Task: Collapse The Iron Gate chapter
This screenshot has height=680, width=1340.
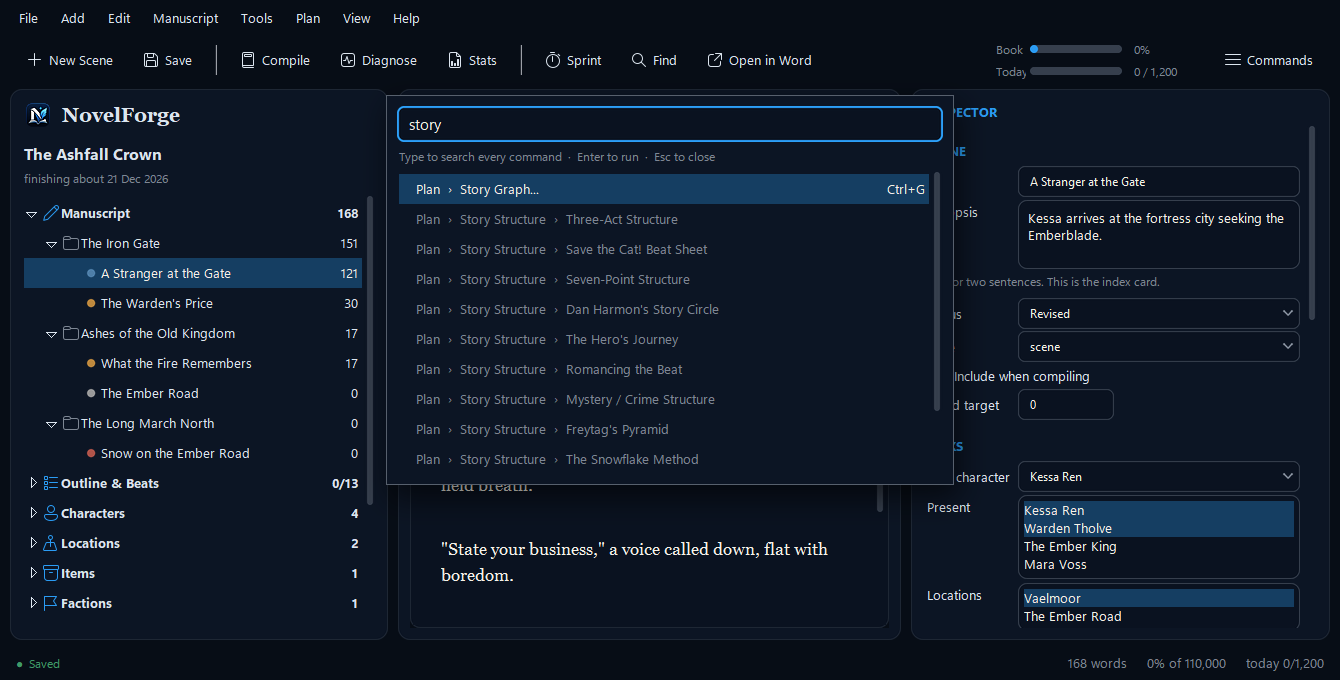Action: coord(52,244)
